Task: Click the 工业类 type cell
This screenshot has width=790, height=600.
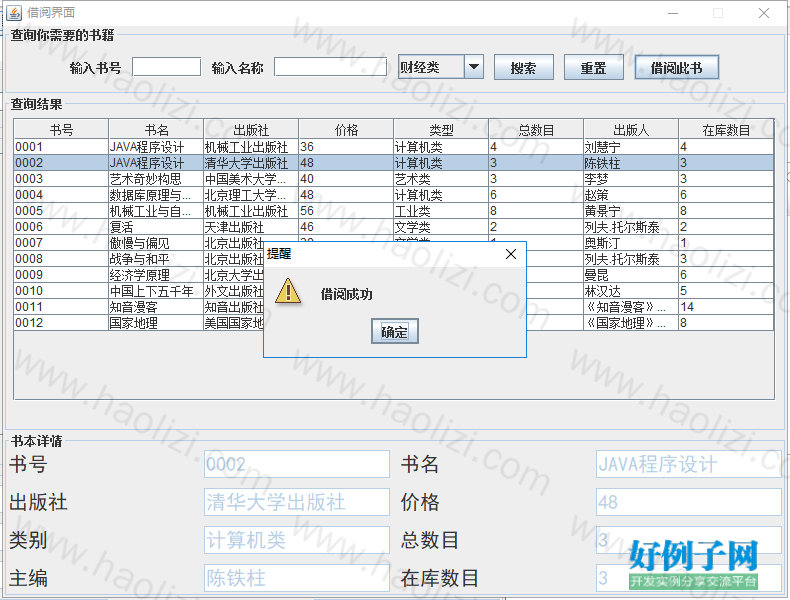Action: (441, 211)
